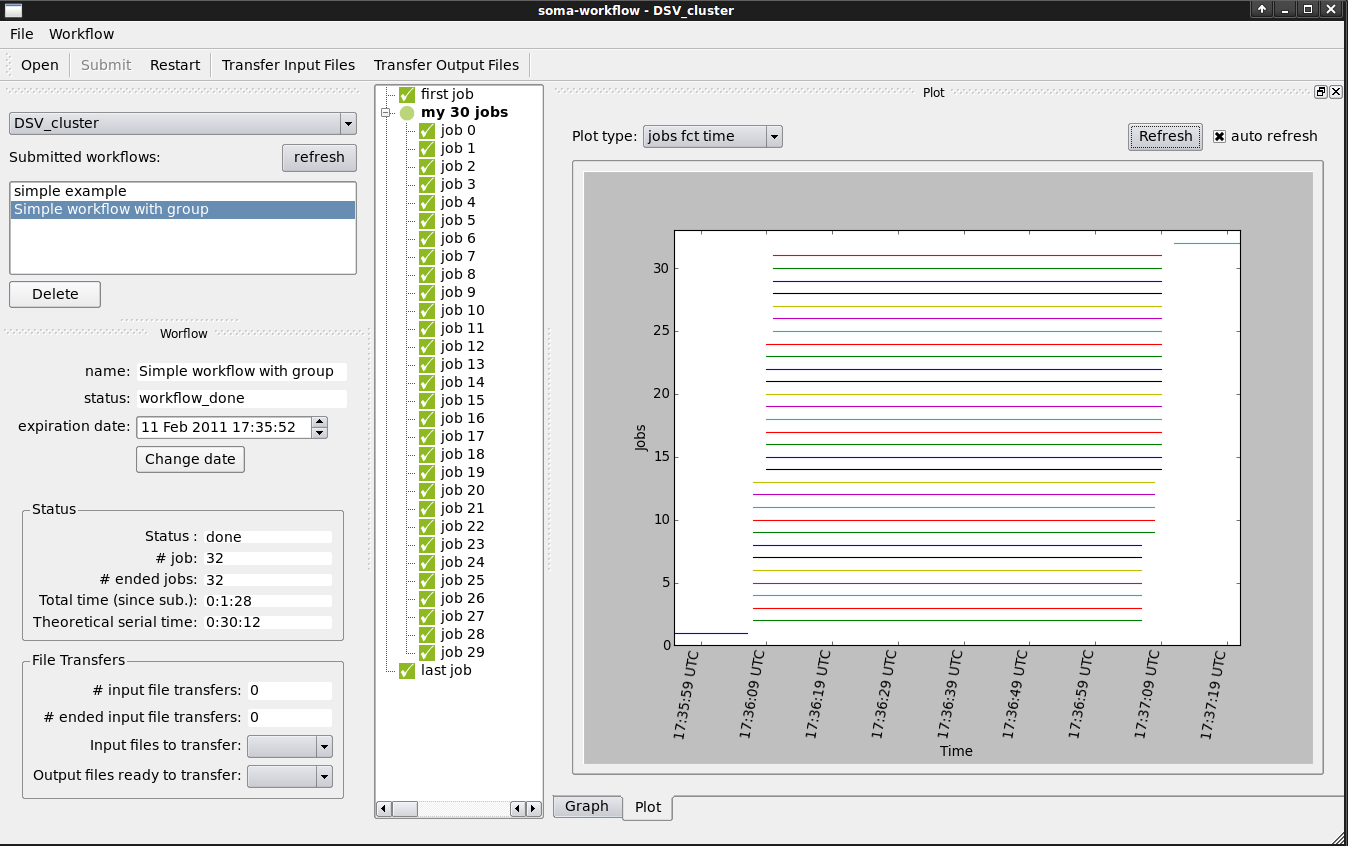Screen dimensions: 1348x846
Task: Click the green circle icon of my 30 jobs
Action: pos(407,113)
